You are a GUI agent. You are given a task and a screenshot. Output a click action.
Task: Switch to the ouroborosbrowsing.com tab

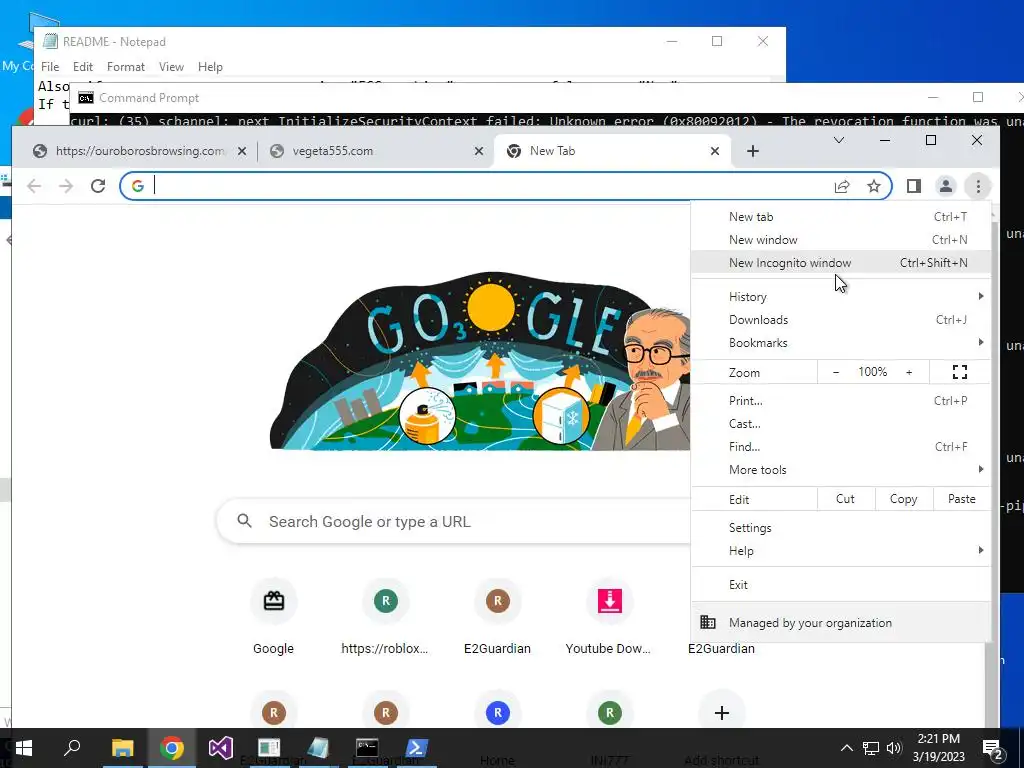pyautogui.click(x=138, y=151)
